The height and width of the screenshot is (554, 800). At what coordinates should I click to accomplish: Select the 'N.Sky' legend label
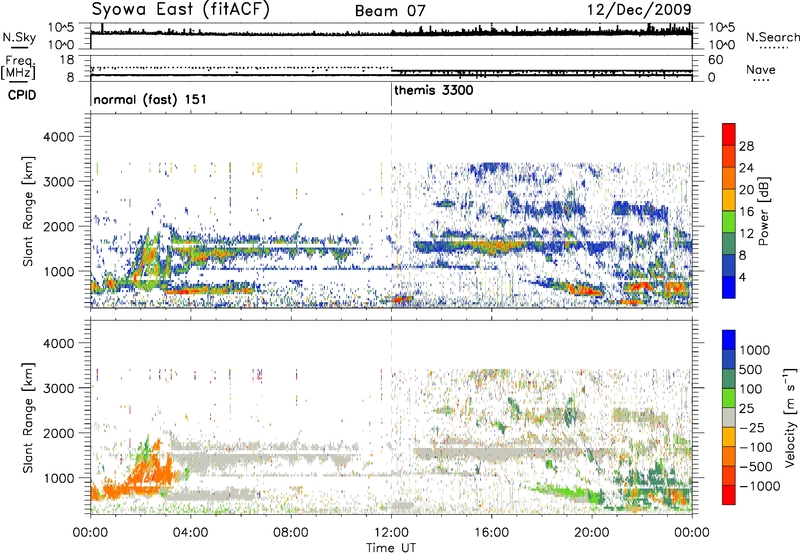[x=19, y=37]
